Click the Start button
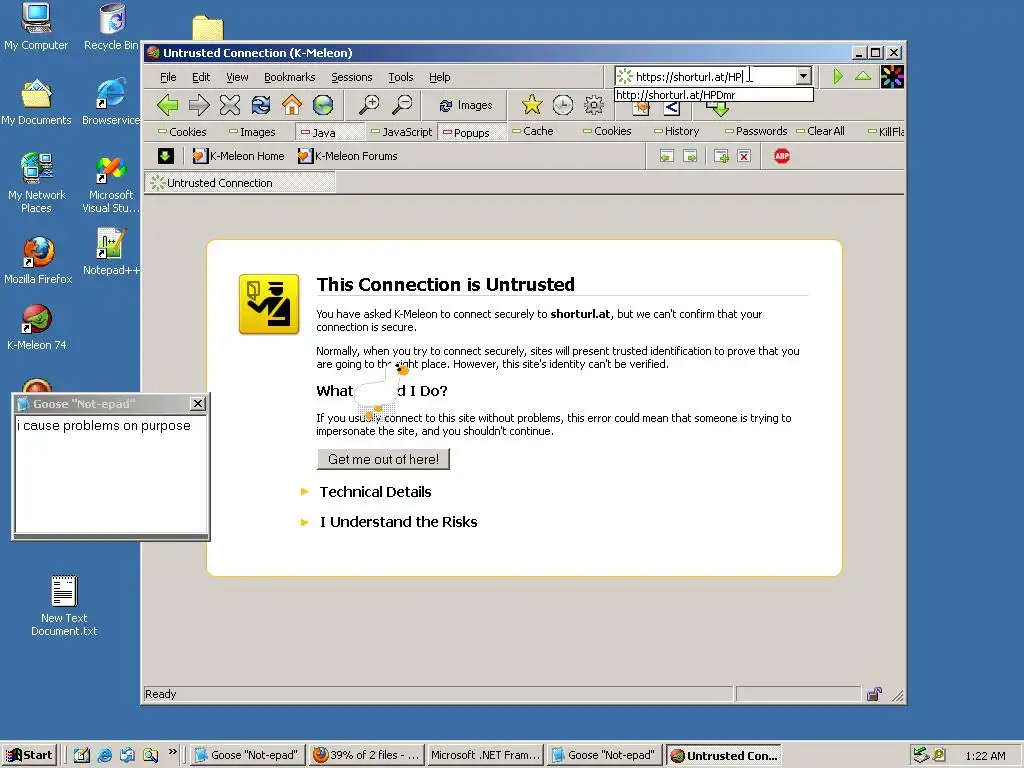Screen dimensions: 1024x768 coord(29,755)
